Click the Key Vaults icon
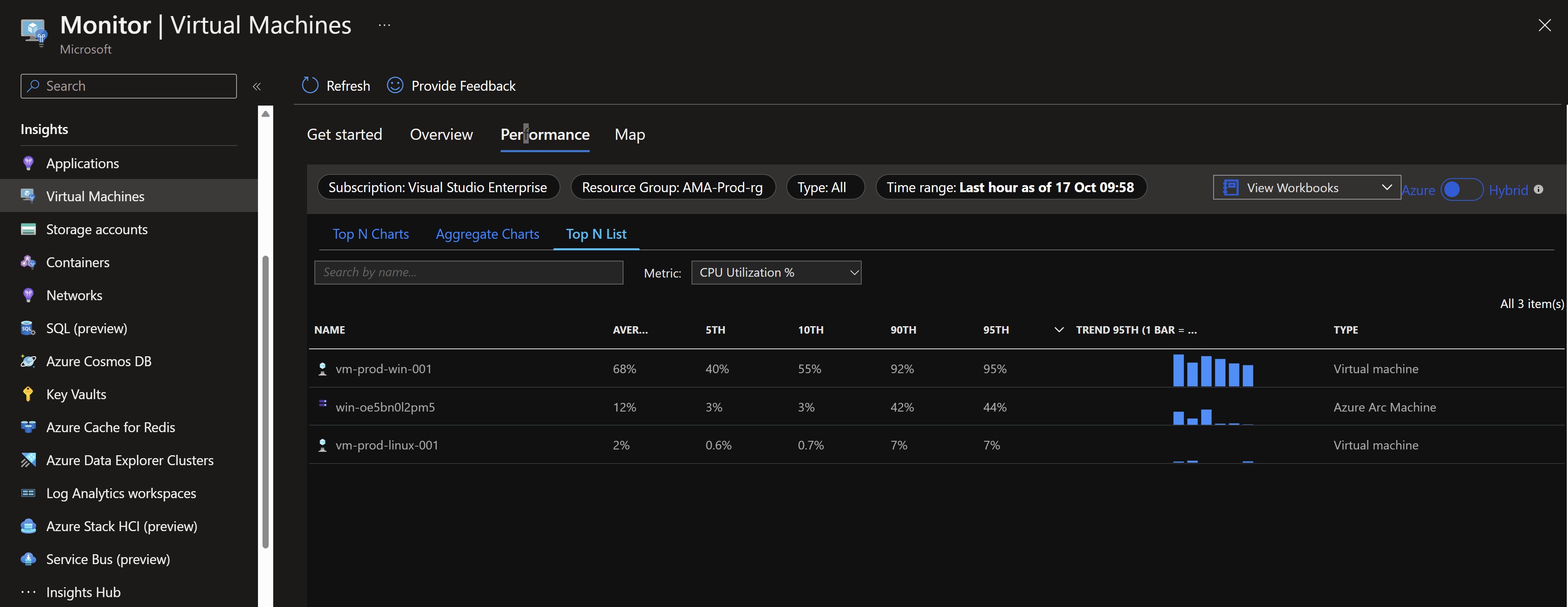This screenshot has height=607, width=1568. pyautogui.click(x=28, y=393)
